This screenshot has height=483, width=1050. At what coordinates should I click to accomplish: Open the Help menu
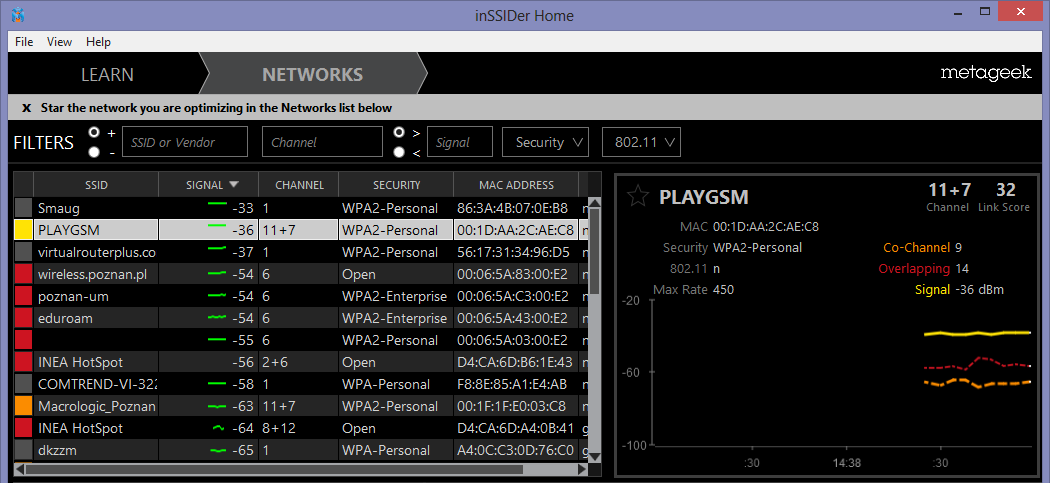98,42
